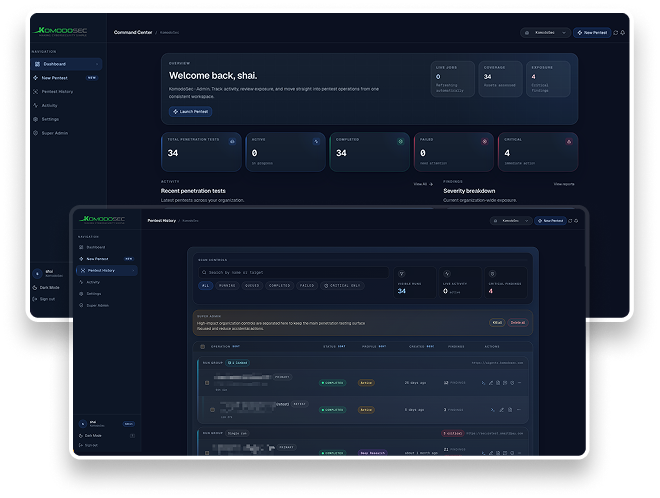Click the notification bell in Command Center header

[623, 32]
